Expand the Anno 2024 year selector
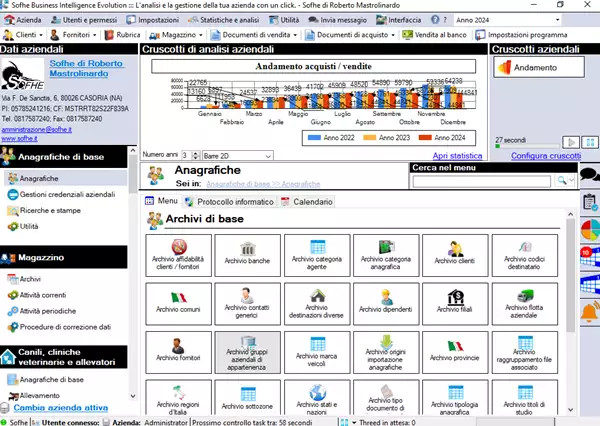The height and width of the screenshot is (426, 600). 558,20
